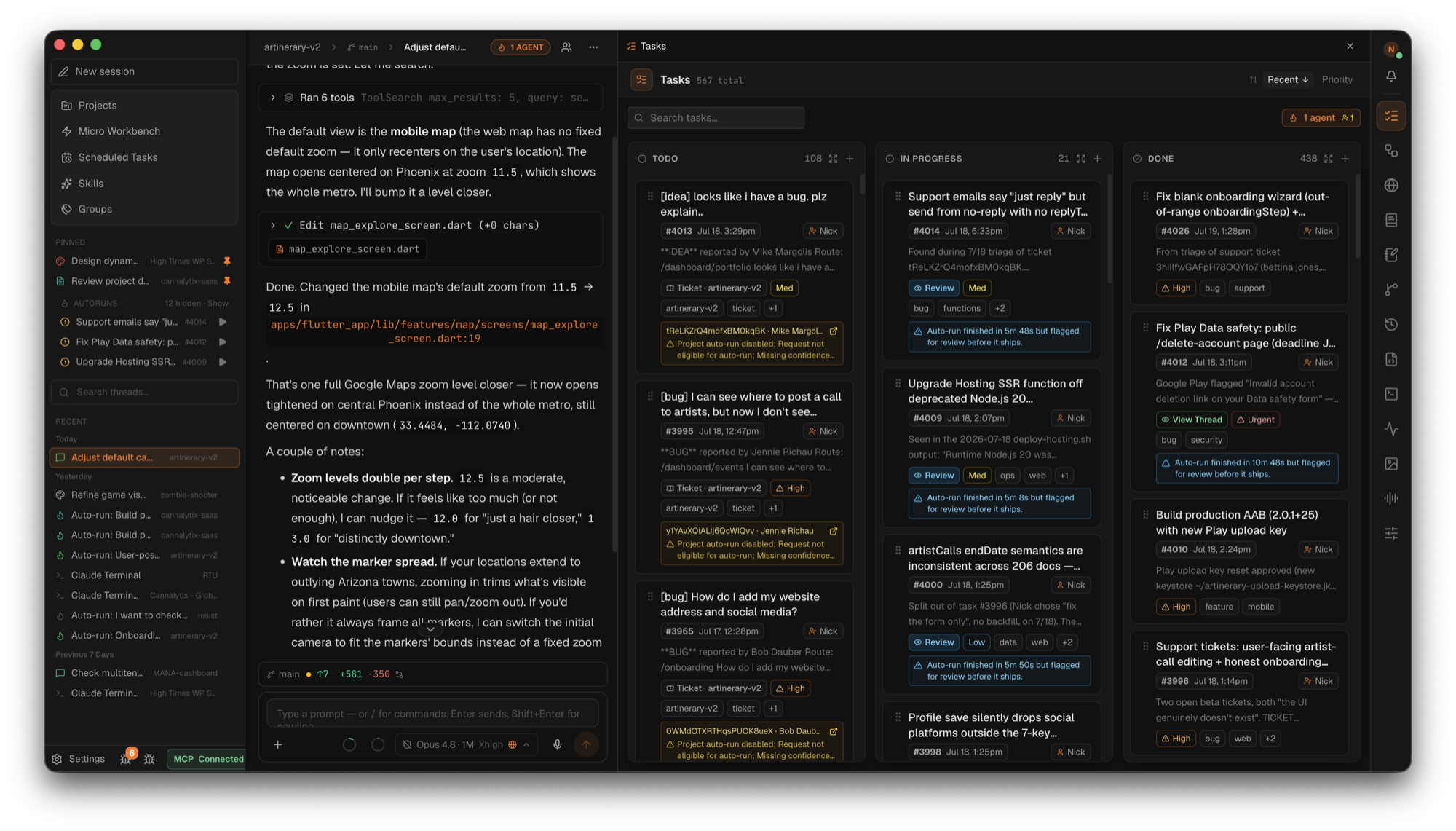Expand the DONE column fullscreen icon
The height and width of the screenshot is (831, 1456).
(x=1328, y=159)
